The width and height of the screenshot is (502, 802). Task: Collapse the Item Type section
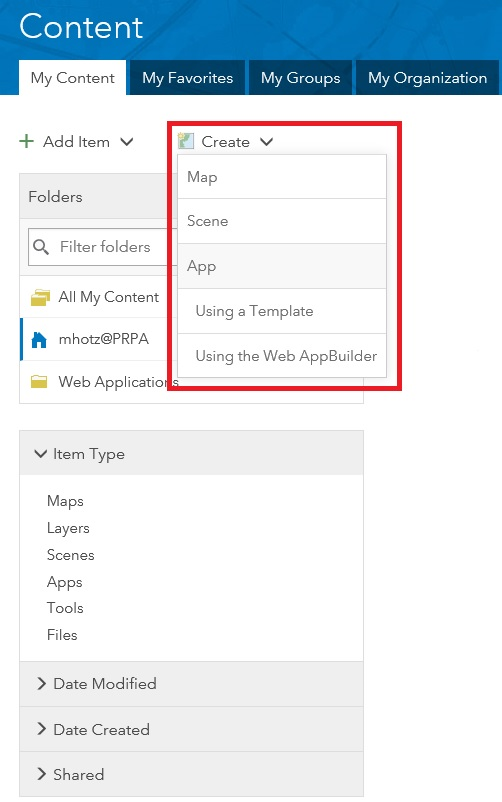[x=40, y=453]
